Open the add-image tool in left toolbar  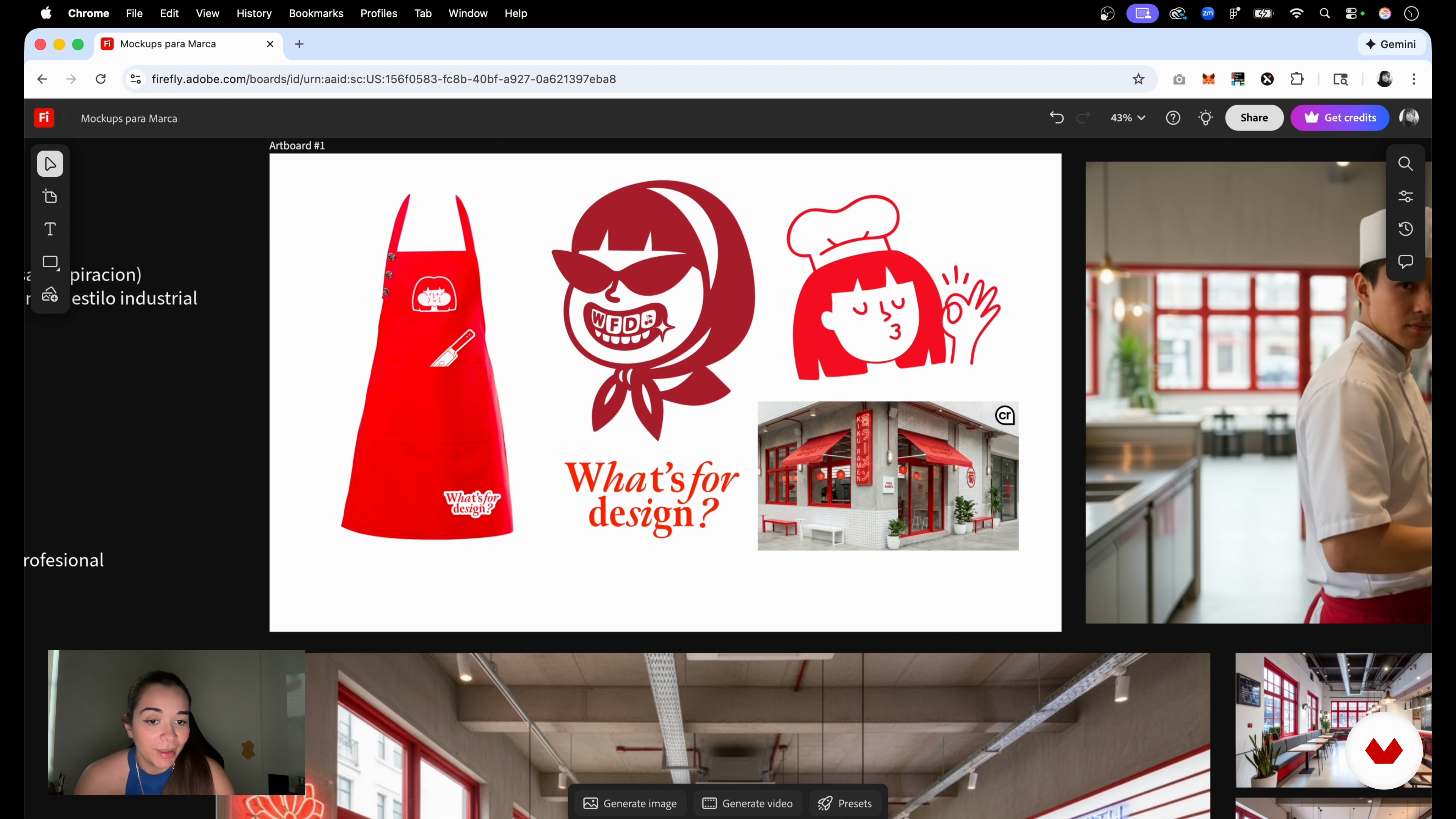tap(50, 295)
